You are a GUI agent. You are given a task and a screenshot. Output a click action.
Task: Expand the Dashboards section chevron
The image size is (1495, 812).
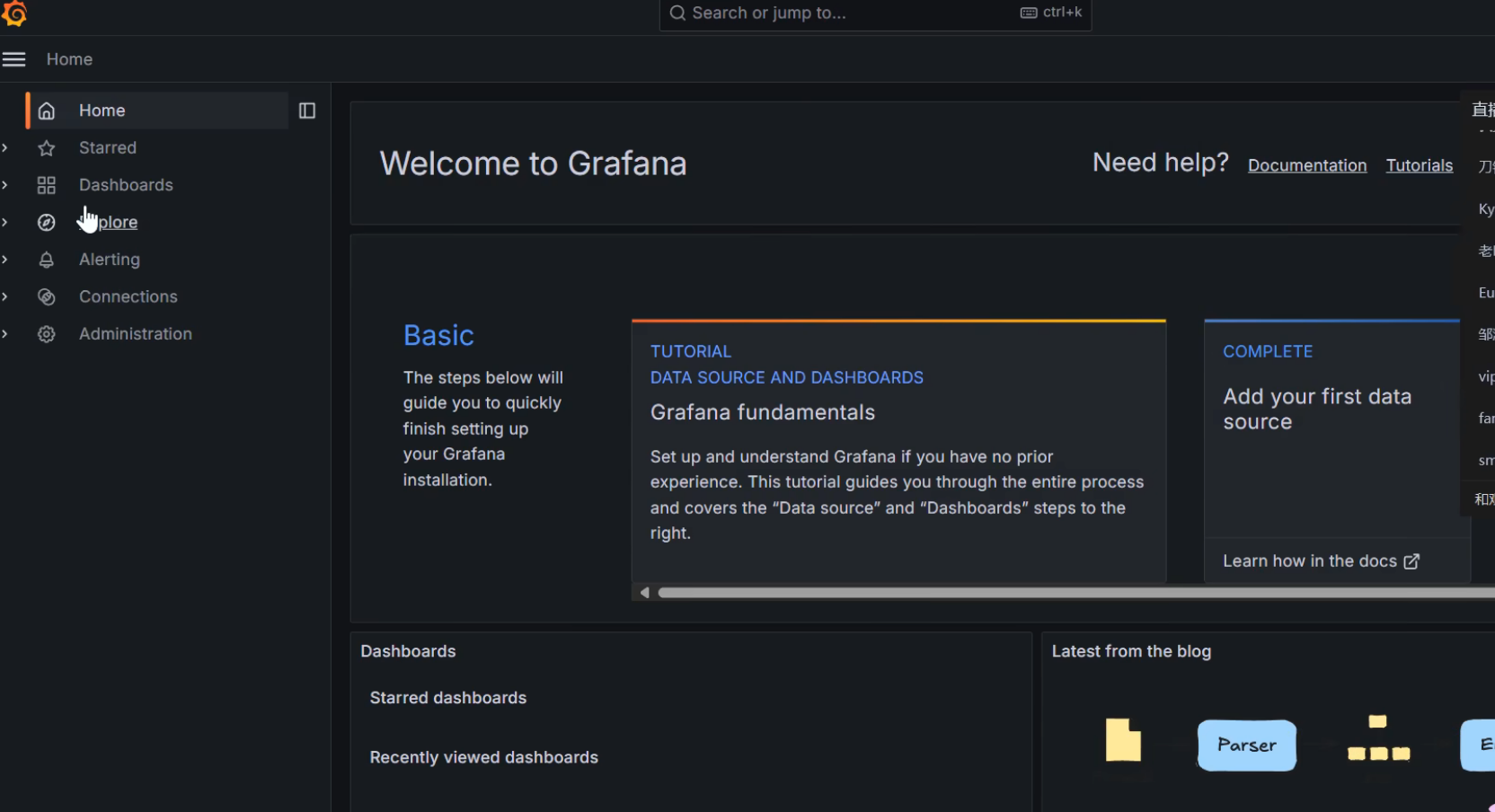point(5,185)
